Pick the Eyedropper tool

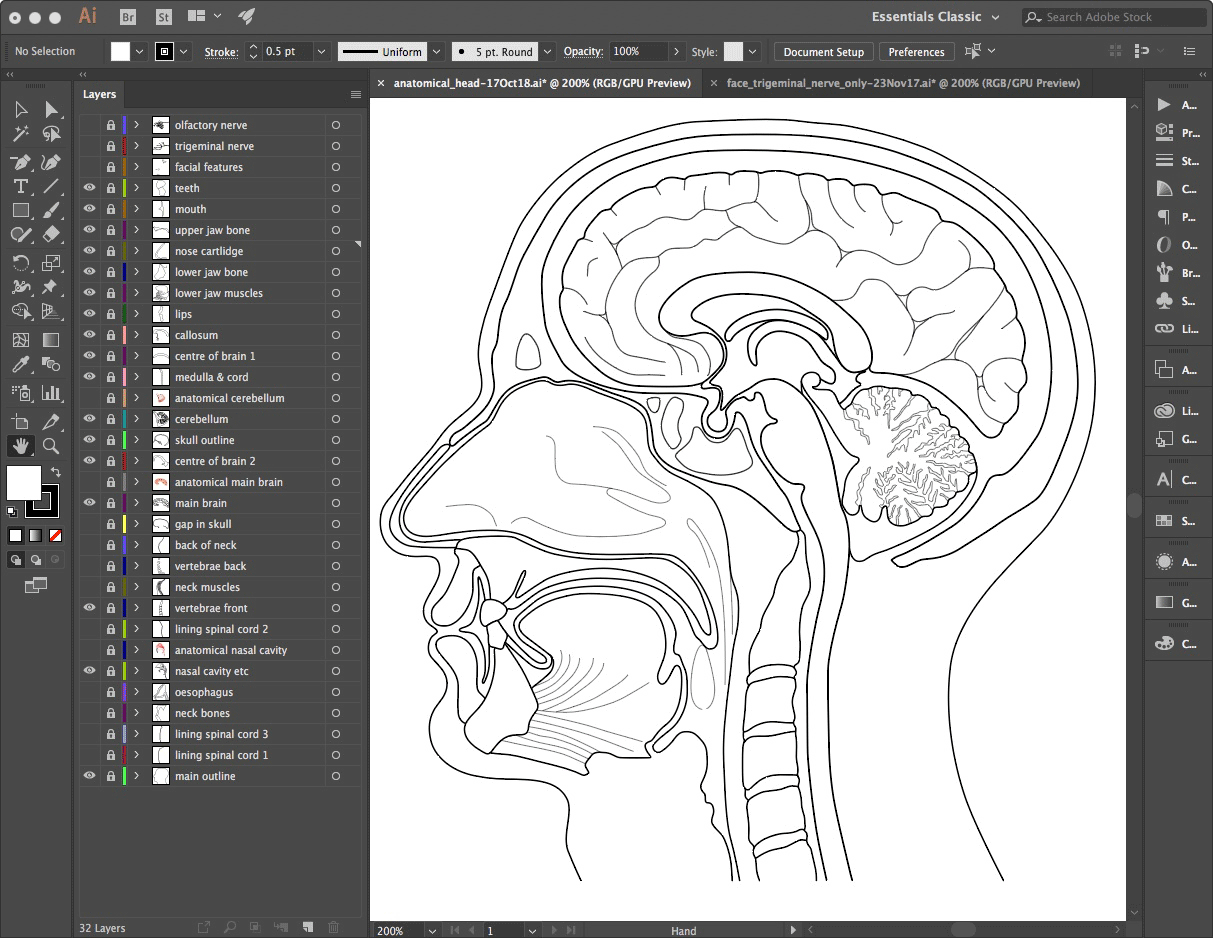click(20, 363)
